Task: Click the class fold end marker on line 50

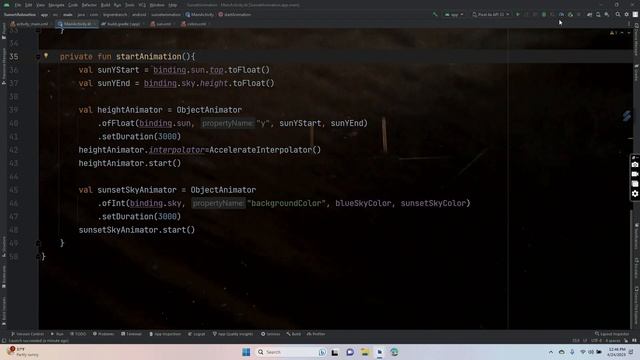Action: [x=38, y=257]
